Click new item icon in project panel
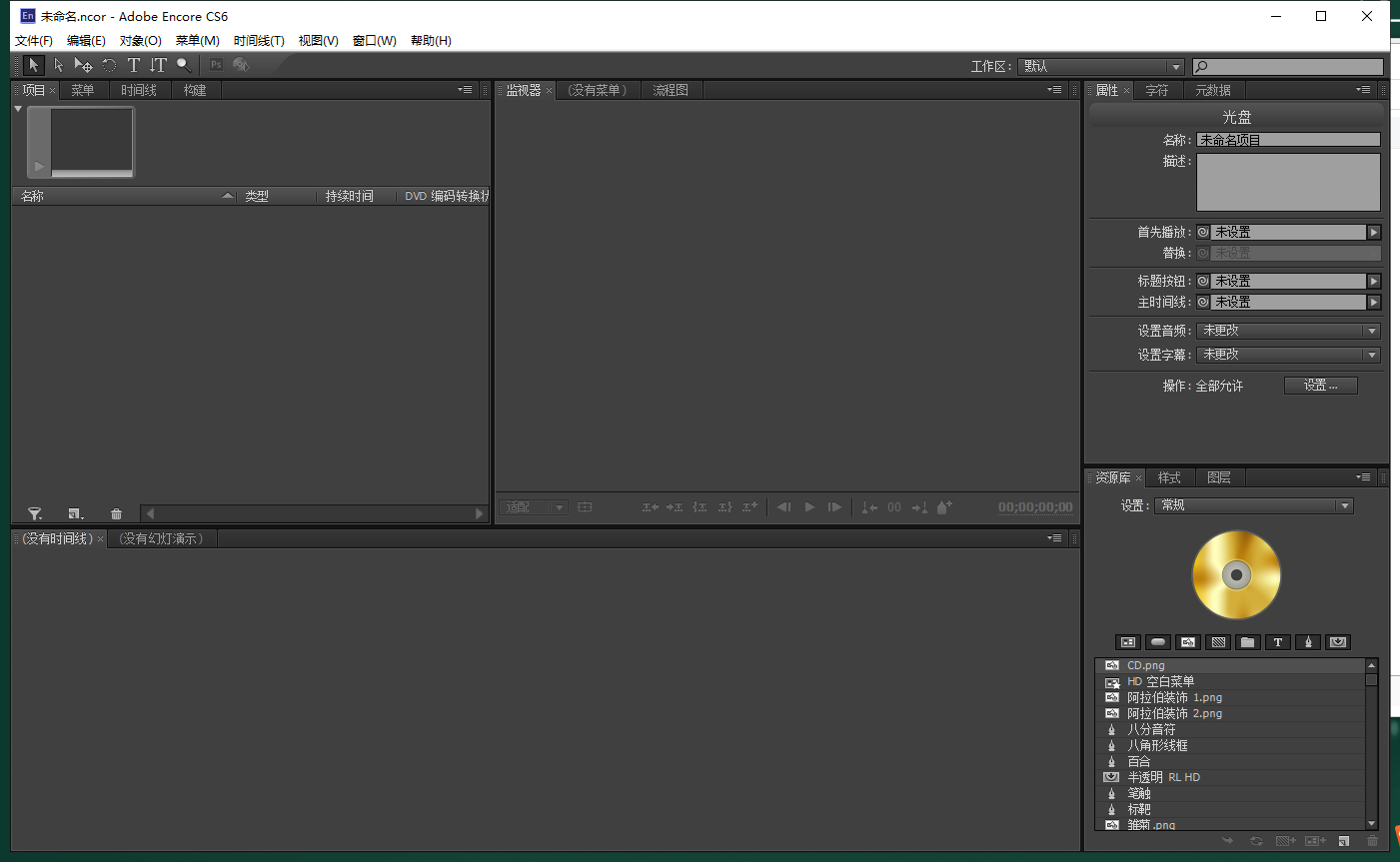The image size is (1400, 862). click(75, 513)
